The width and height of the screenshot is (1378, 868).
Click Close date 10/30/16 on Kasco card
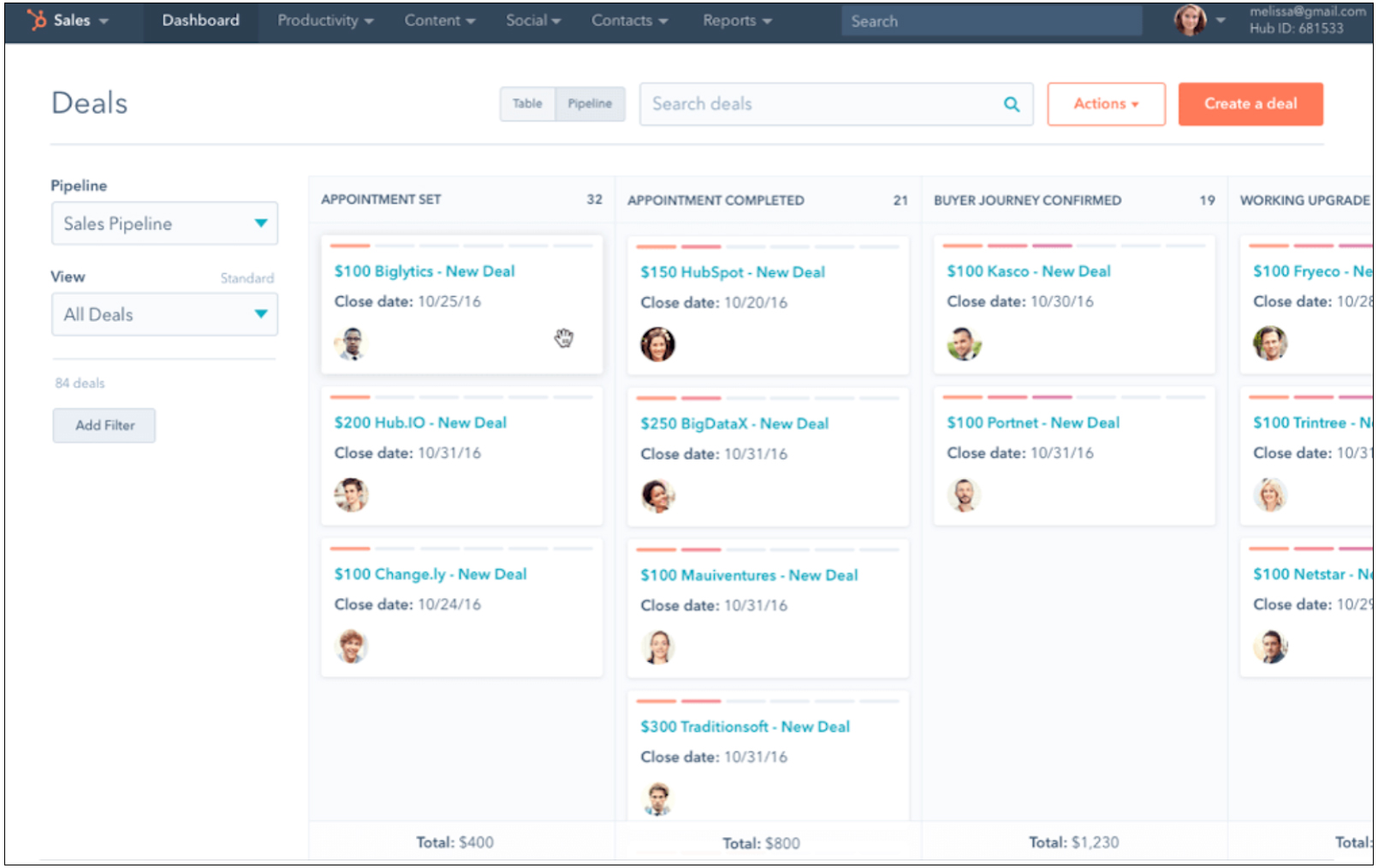pos(1020,301)
